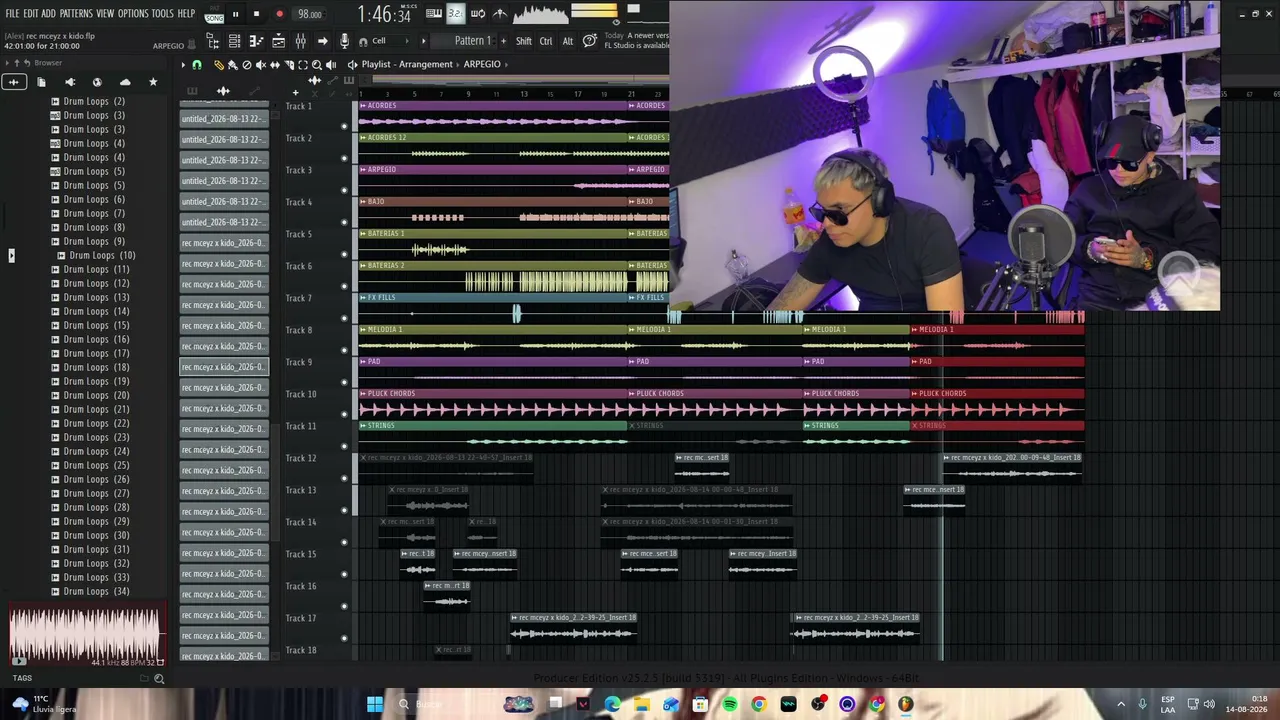The image size is (1280, 720).
Task: Open the help question bubble icon
Action: click(x=590, y=40)
